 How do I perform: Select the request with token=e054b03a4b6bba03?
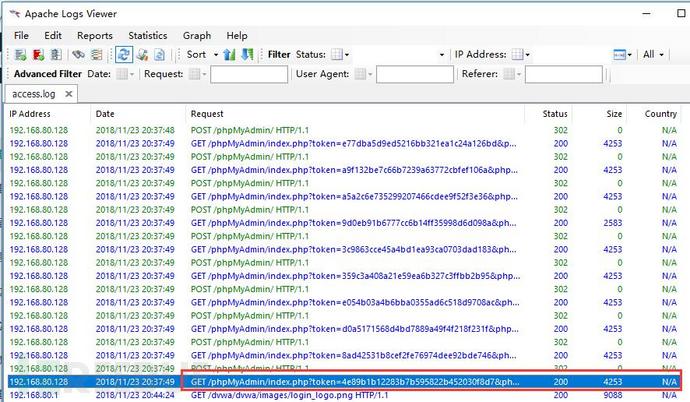pos(355,302)
